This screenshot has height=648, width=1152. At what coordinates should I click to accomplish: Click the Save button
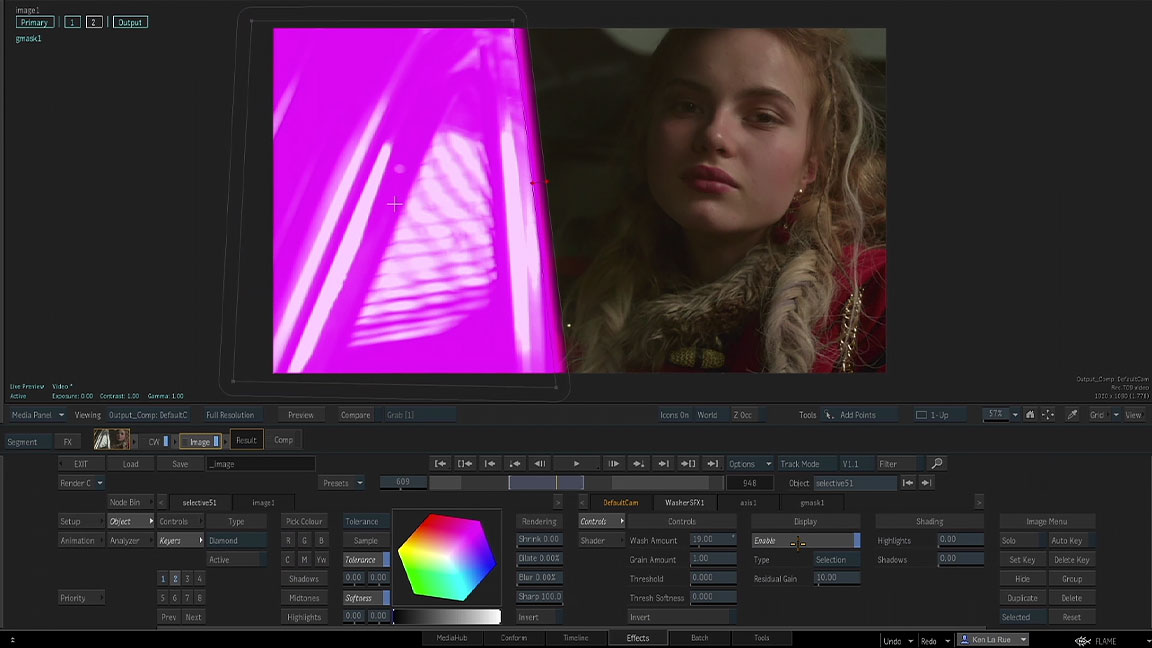(180, 464)
